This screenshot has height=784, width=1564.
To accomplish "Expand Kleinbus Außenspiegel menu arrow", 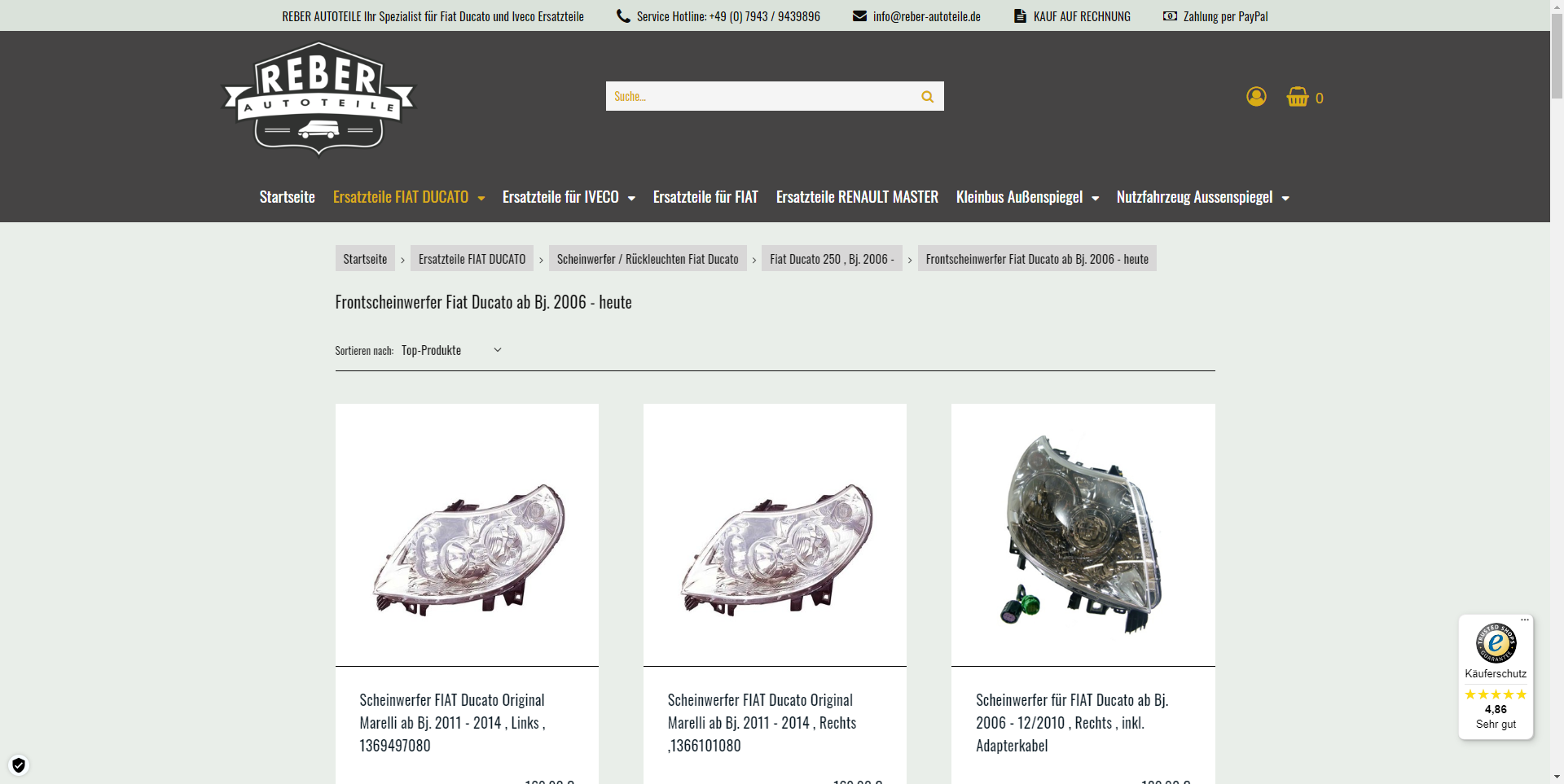I will coord(1096,198).
